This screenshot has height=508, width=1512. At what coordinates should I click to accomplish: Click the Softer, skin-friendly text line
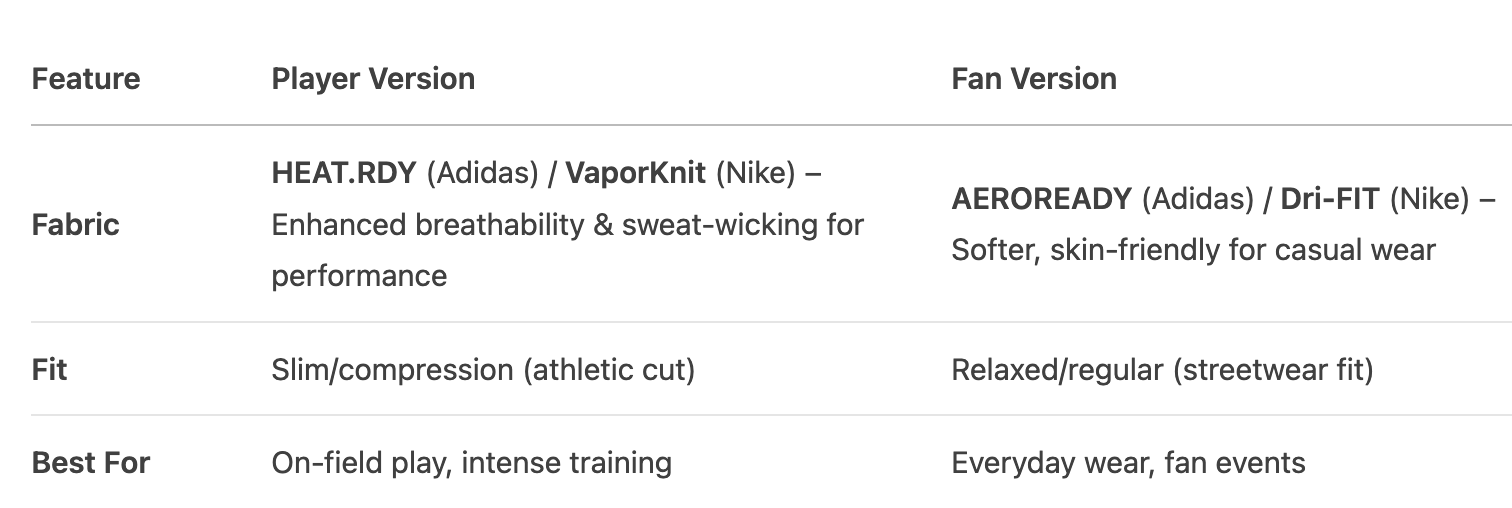point(1193,249)
